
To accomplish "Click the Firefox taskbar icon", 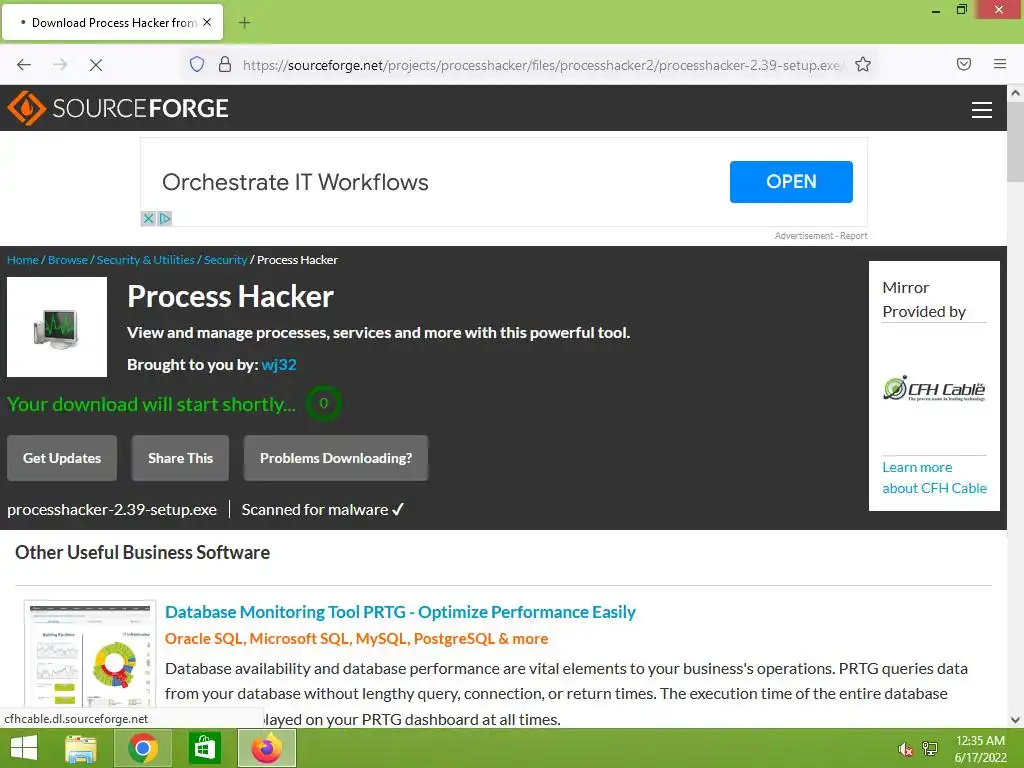I will pos(267,748).
